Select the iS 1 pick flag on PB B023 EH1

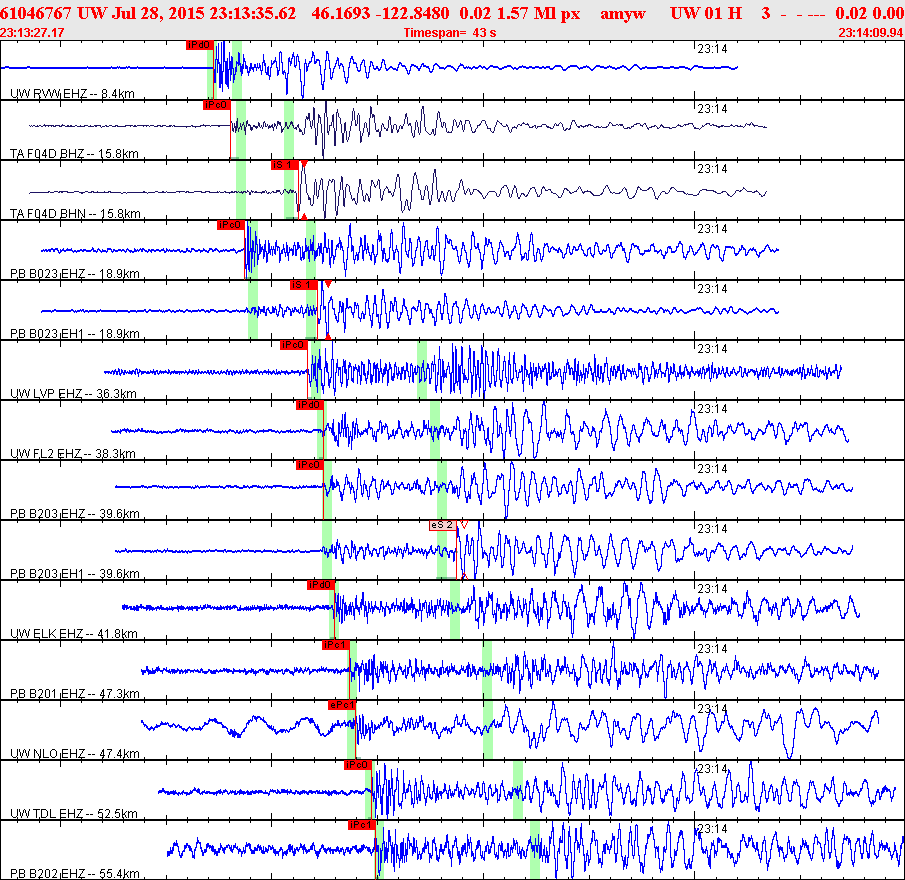point(303,285)
